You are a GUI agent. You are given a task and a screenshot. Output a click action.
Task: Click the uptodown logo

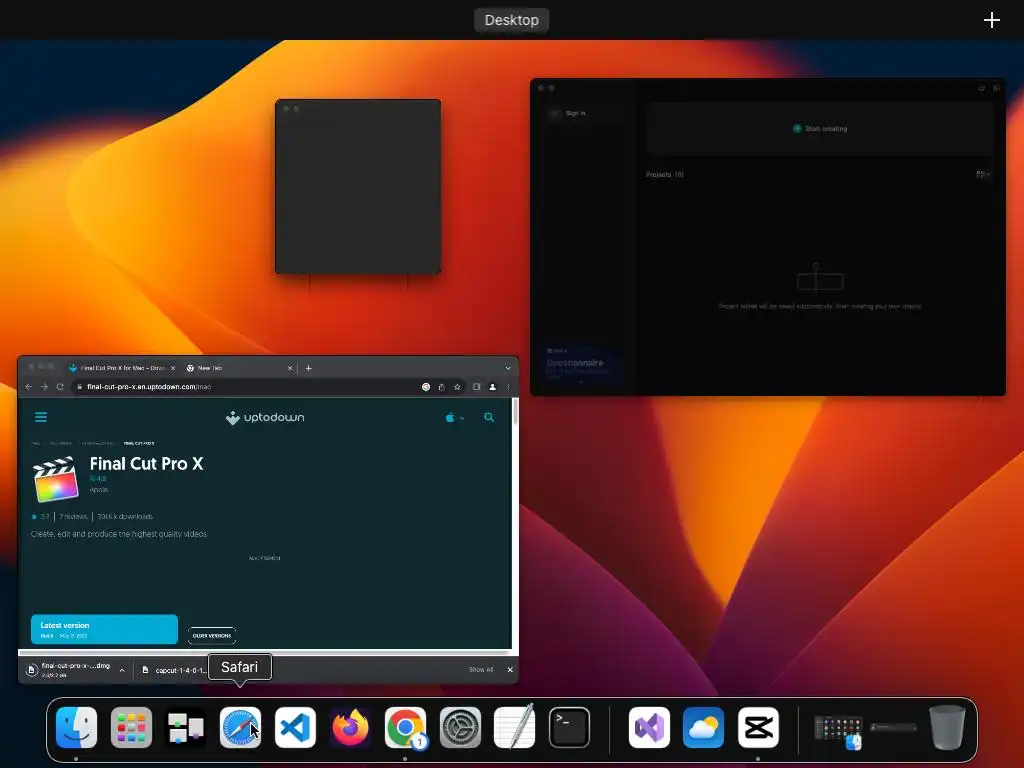264,417
